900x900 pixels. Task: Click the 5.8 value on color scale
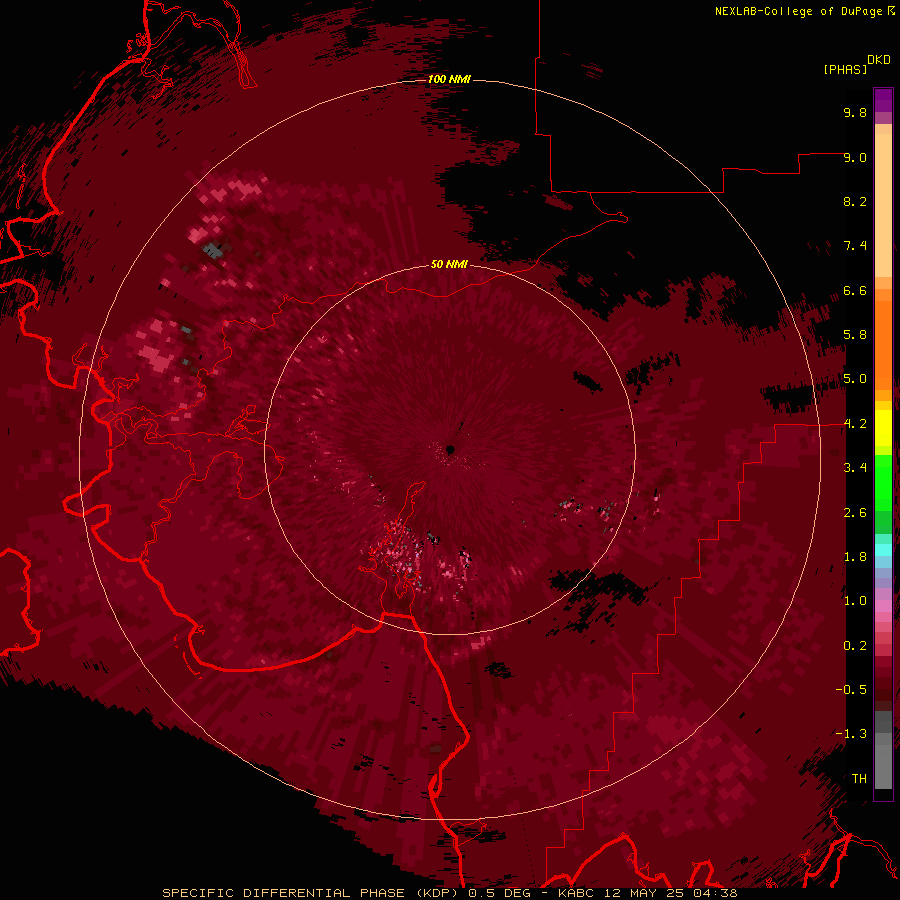tap(855, 335)
